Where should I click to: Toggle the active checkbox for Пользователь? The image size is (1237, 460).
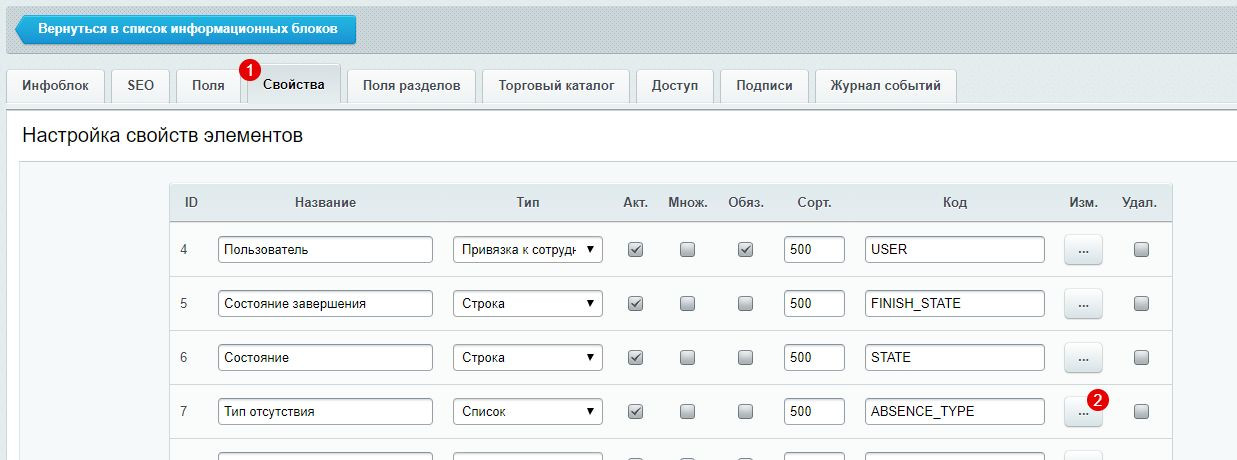click(x=635, y=250)
